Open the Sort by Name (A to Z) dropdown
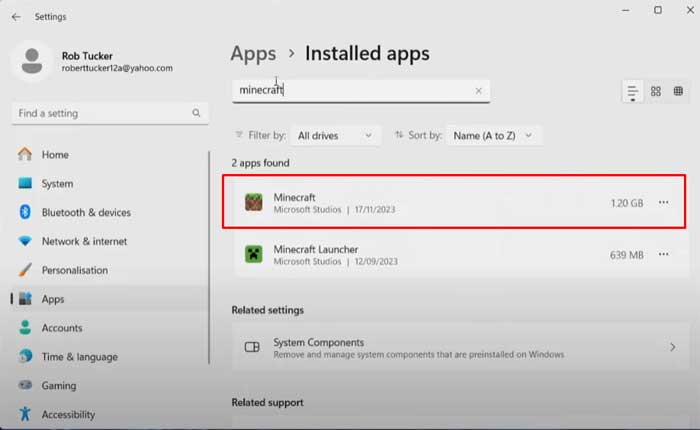The image size is (700, 430). point(490,134)
